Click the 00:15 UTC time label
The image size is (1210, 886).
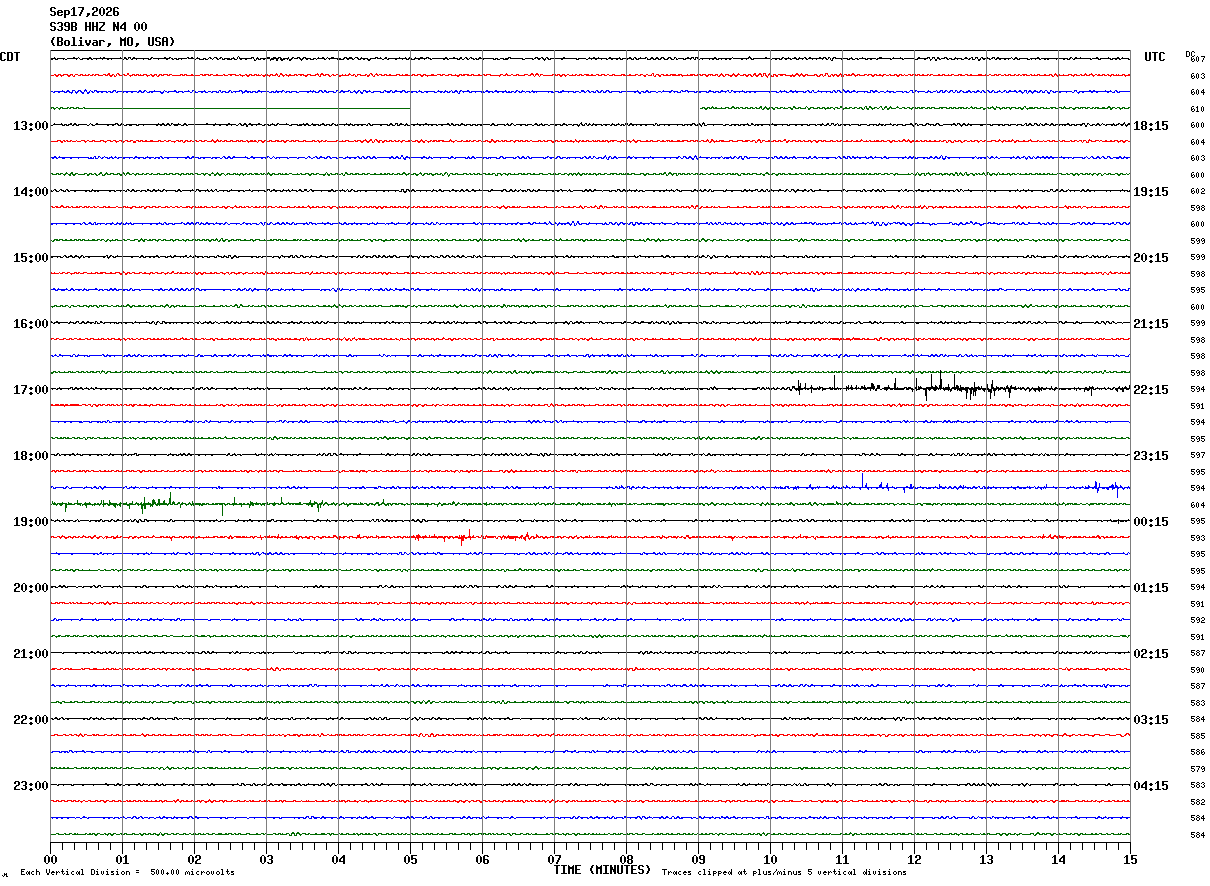[x=1151, y=522]
